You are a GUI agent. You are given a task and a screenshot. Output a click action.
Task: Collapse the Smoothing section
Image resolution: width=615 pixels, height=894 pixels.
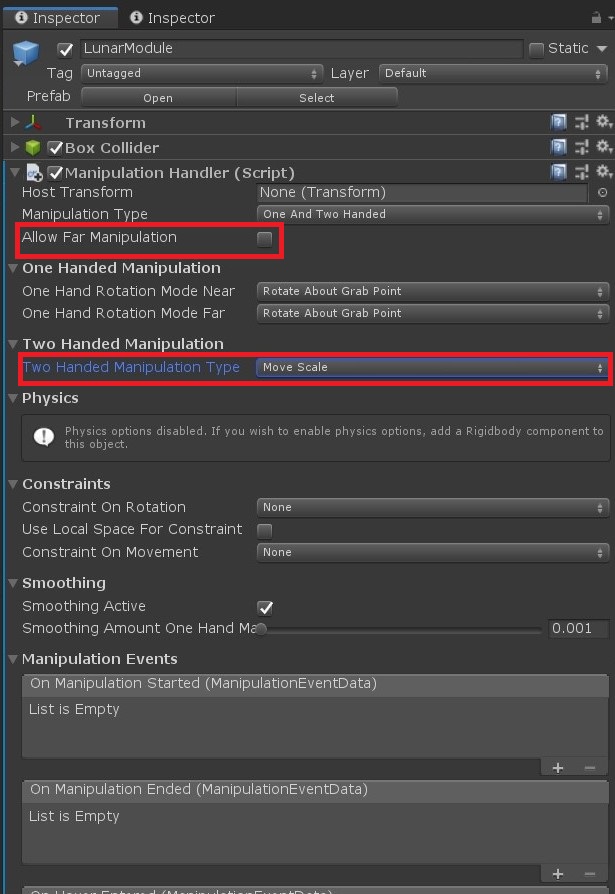[x=13, y=583]
